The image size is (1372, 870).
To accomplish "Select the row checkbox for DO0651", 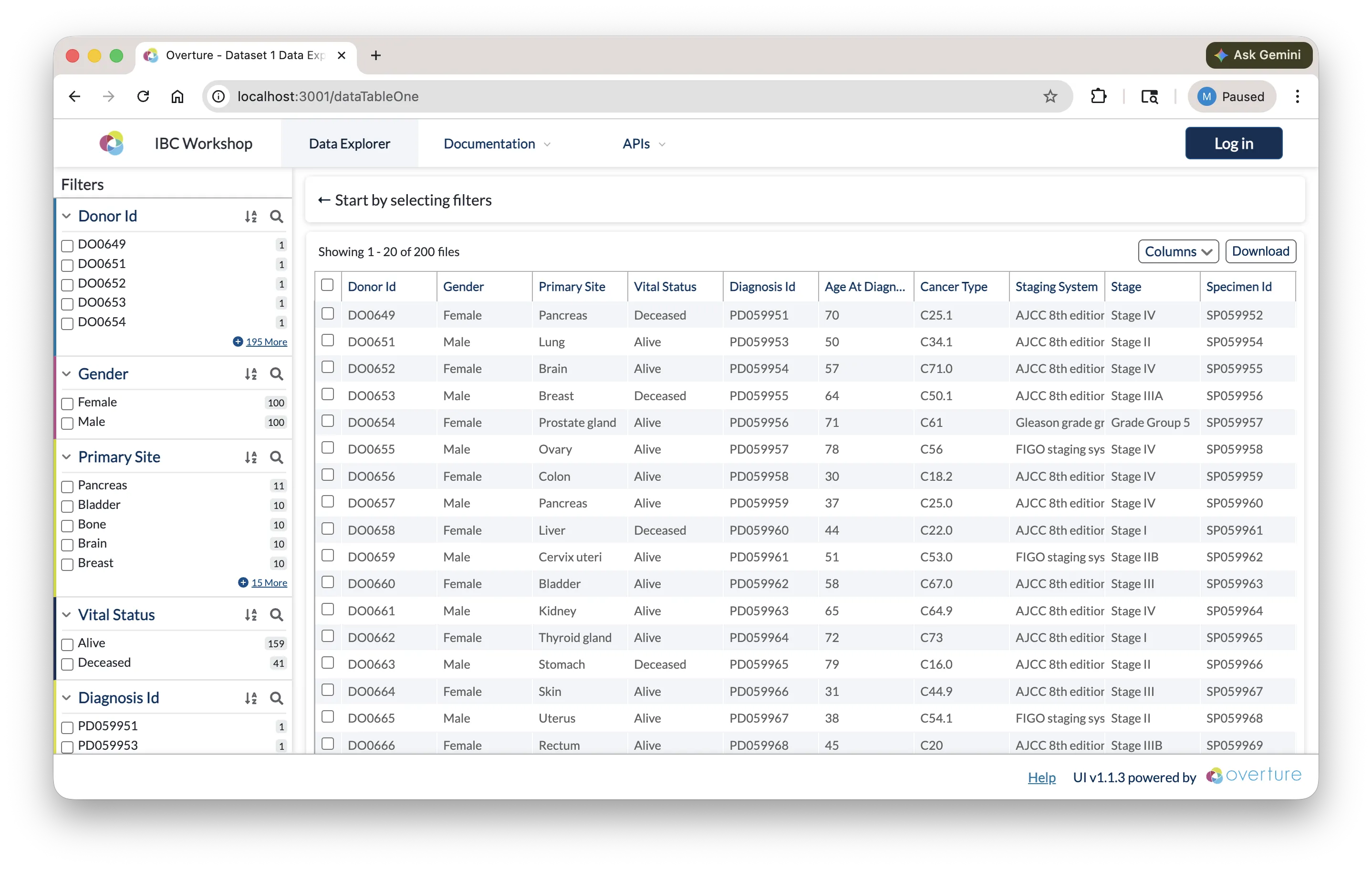I will pyautogui.click(x=328, y=341).
